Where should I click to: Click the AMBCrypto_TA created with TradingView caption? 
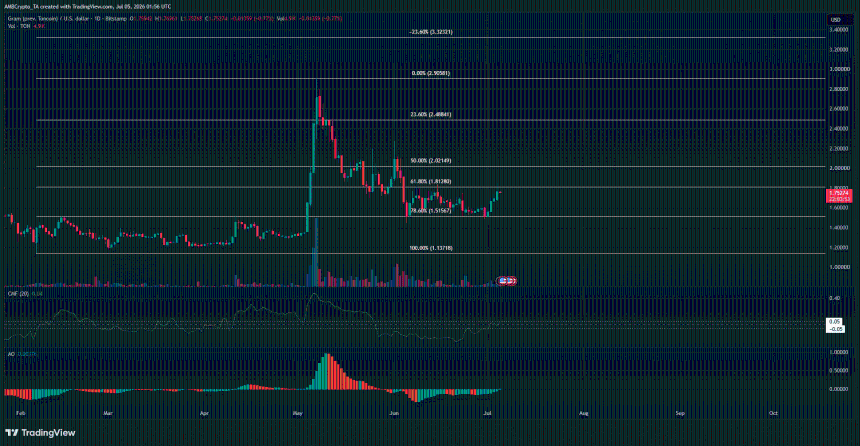[x=88, y=7]
